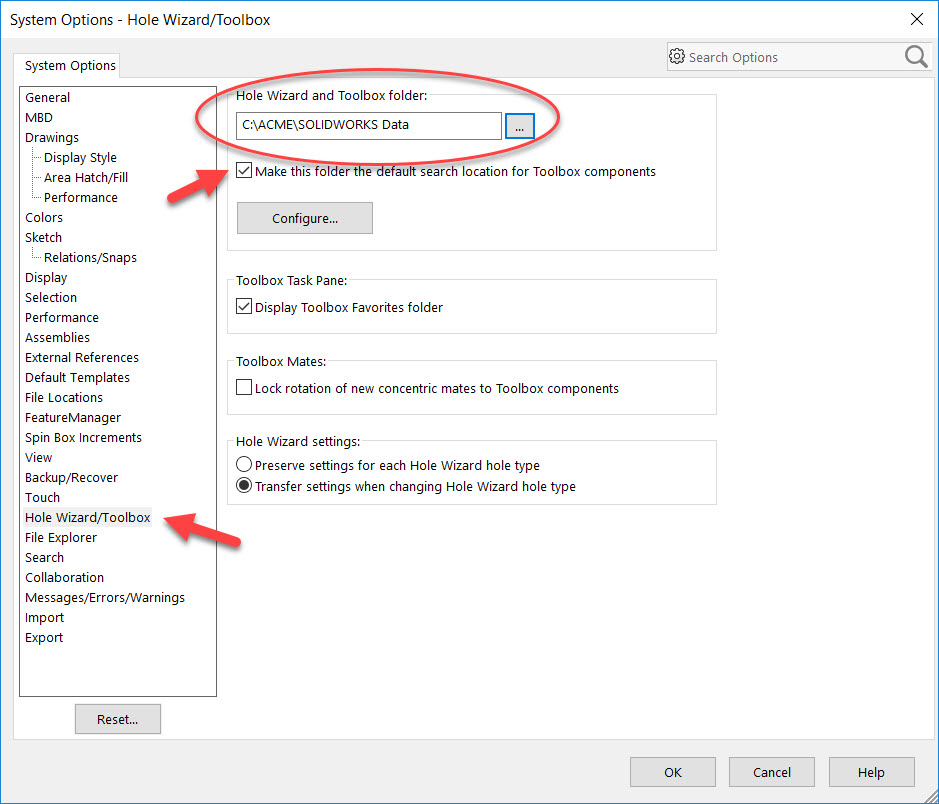Open the Configure dialog
The height and width of the screenshot is (804, 939).
point(304,217)
